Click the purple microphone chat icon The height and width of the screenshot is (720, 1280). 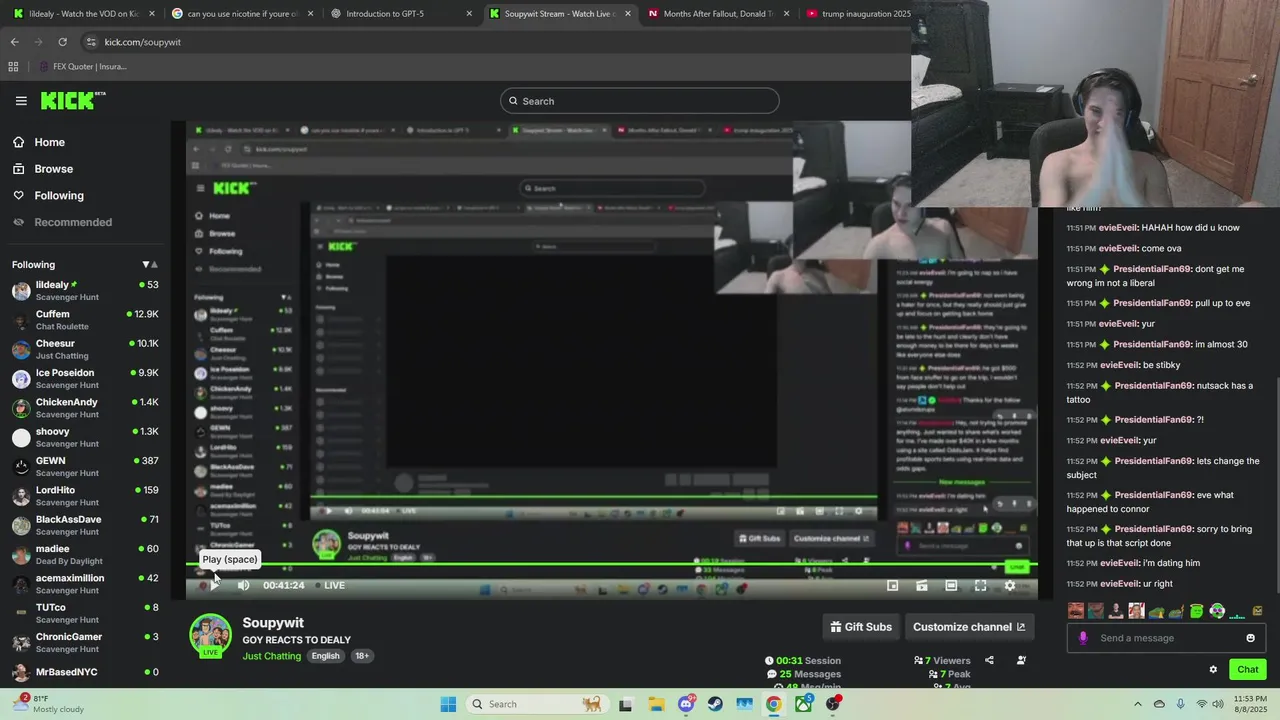(x=1083, y=638)
